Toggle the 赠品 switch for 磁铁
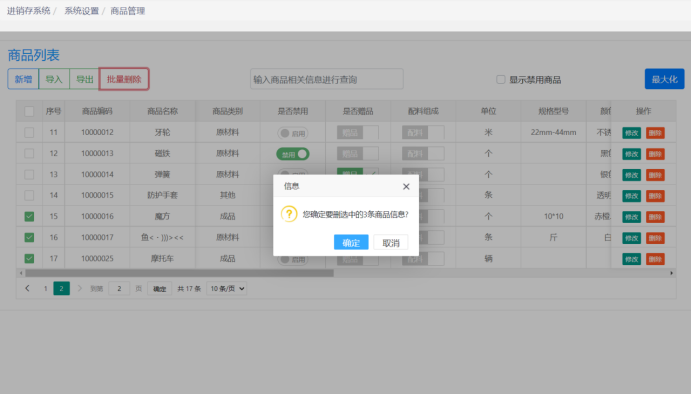The image size is (691, 394). point(357,154)
